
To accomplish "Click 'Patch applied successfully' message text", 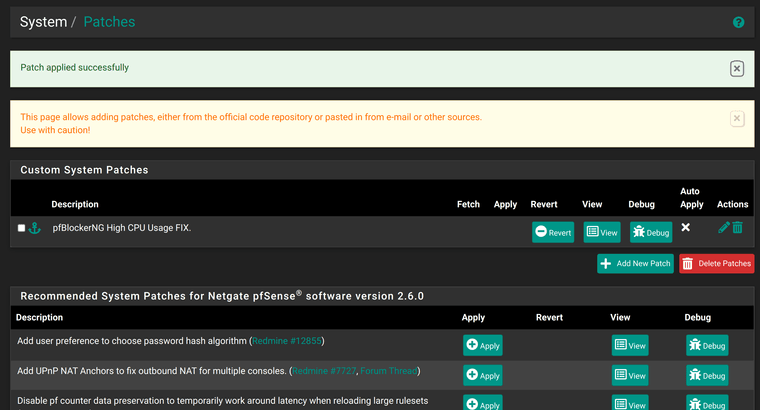I will click(x=75, y=67).
